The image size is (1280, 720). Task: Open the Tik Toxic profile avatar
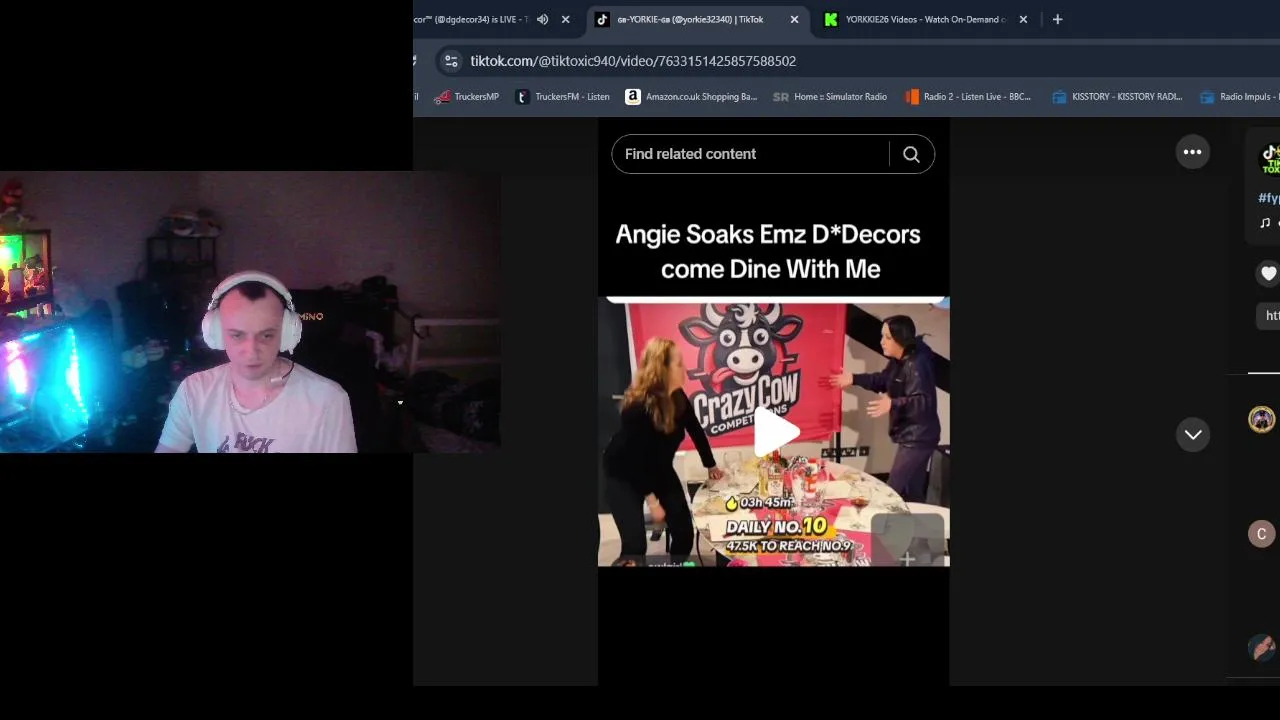(1269, 159)
